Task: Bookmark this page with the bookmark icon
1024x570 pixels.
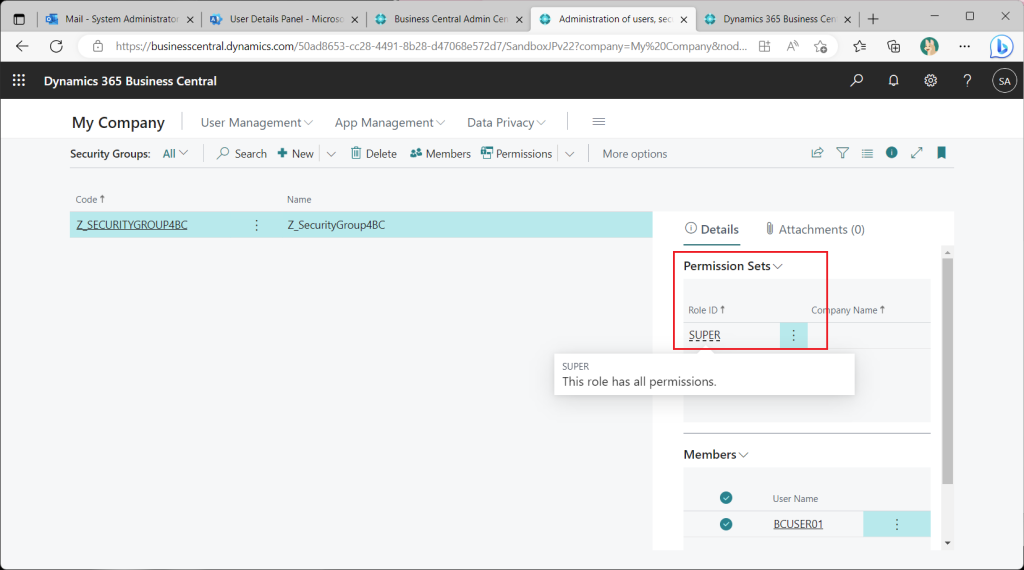Action: pos(941,152)
